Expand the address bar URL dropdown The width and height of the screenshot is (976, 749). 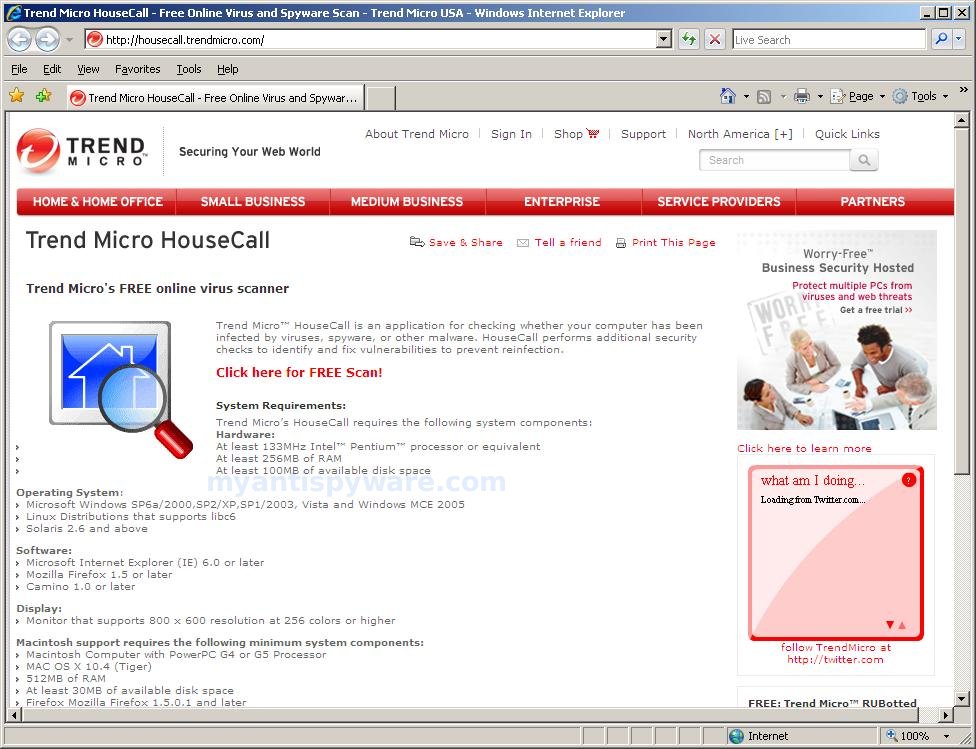pyautogui.click(x=664, y=40)
